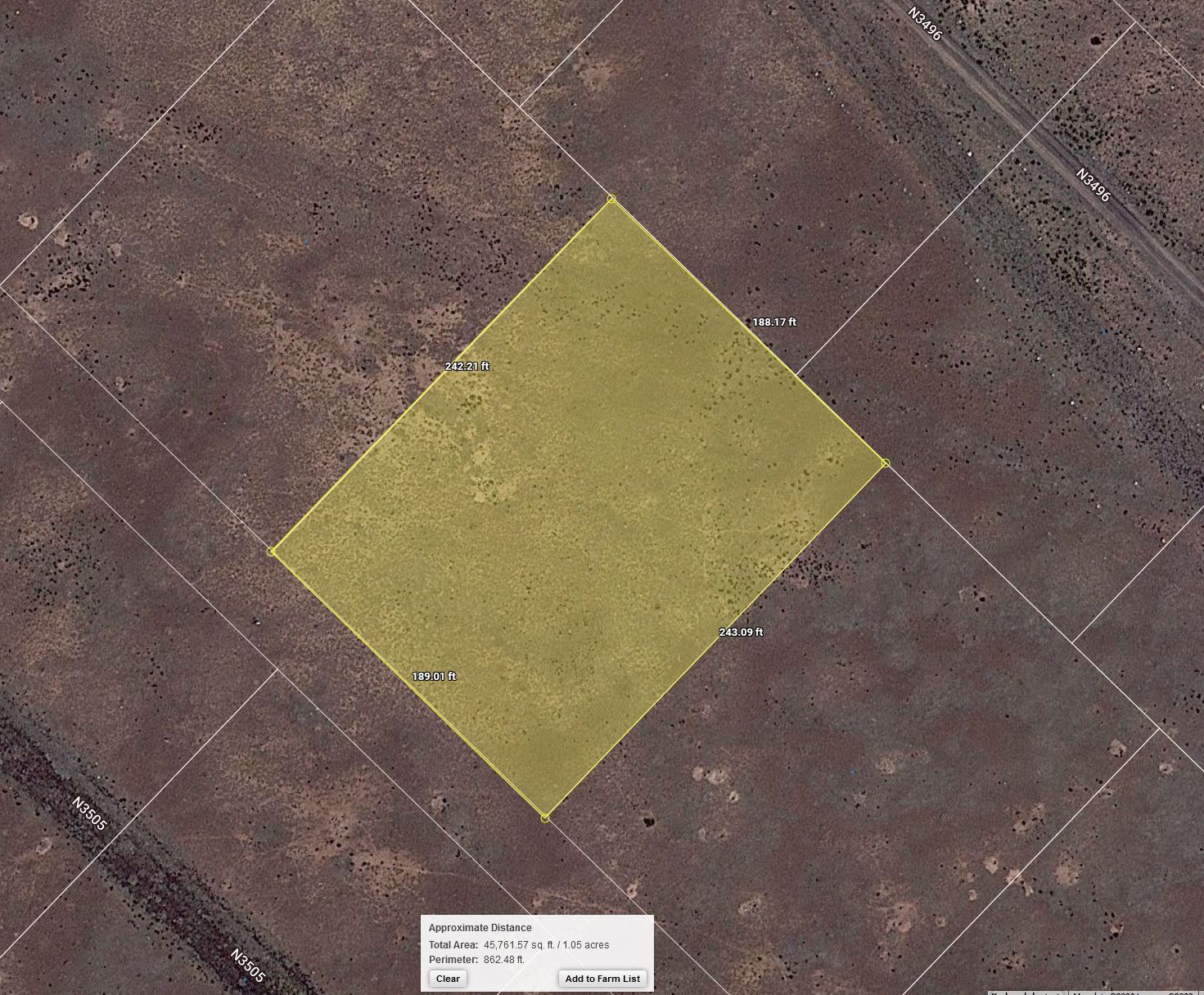Click the 243.09 ft edge label
The image size is (1204, 995).
pyautogui.click(x=741, y=633)
